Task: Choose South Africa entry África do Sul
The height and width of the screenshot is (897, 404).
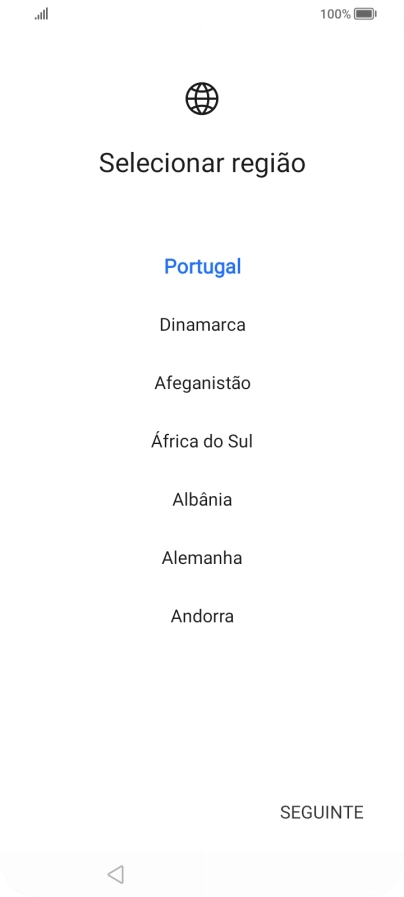Action: point(202,441)
